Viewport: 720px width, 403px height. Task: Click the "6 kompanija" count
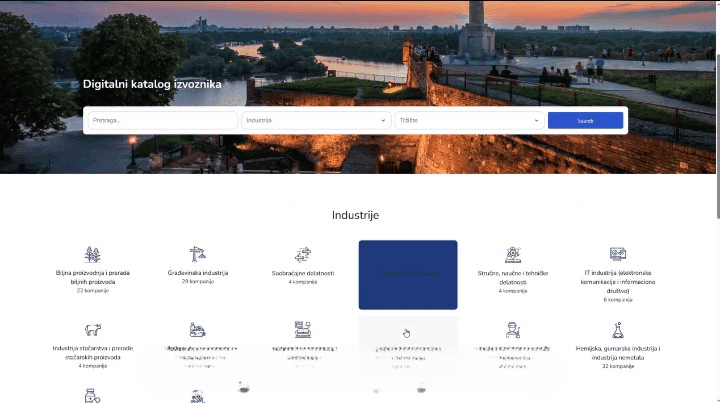tap(618, 300)
